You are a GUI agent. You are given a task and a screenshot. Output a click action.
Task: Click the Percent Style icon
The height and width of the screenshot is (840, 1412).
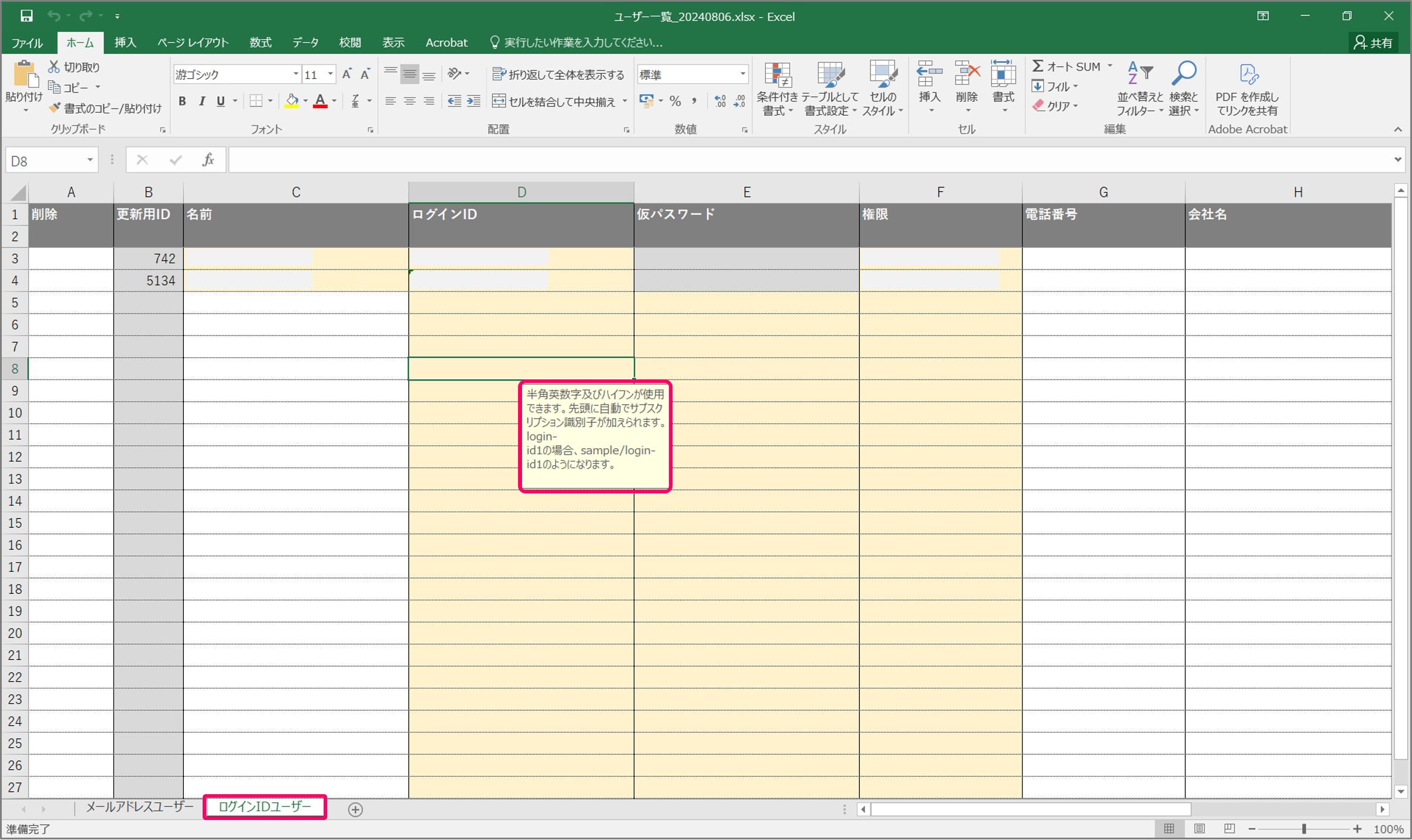pyautogui.click(x=675, y=102)
